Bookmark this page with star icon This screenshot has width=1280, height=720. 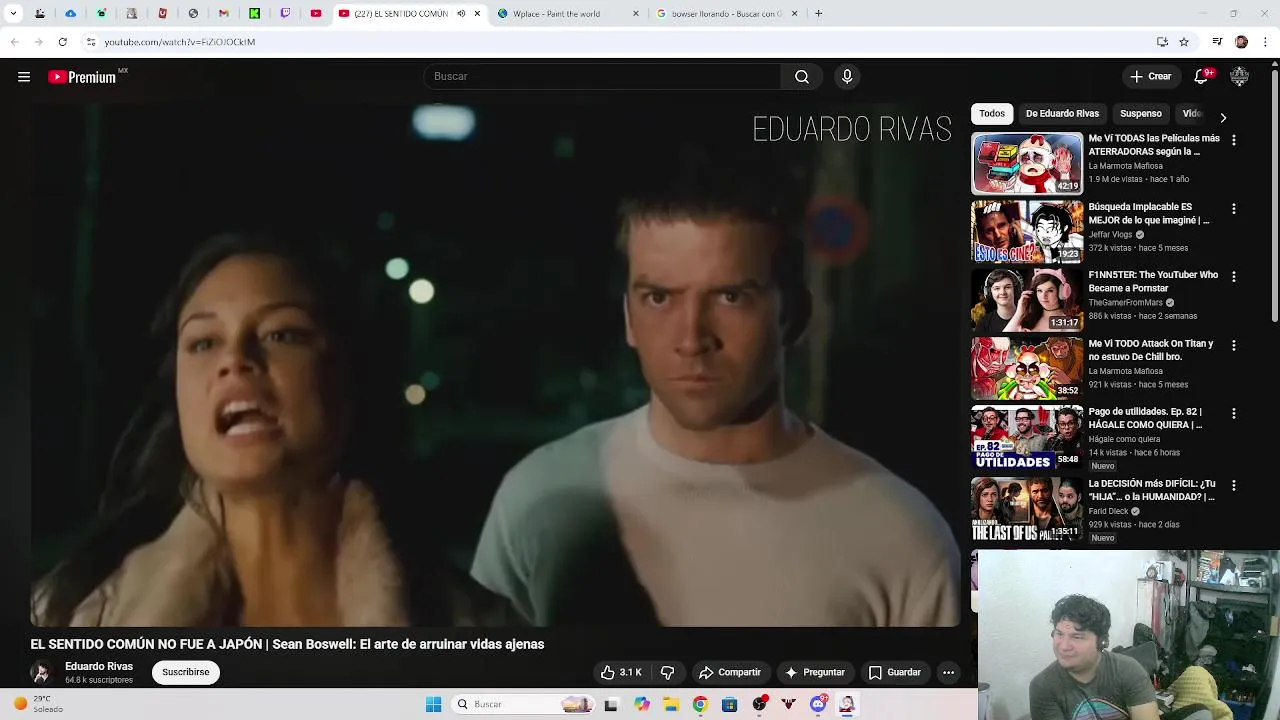[1184, 42]
